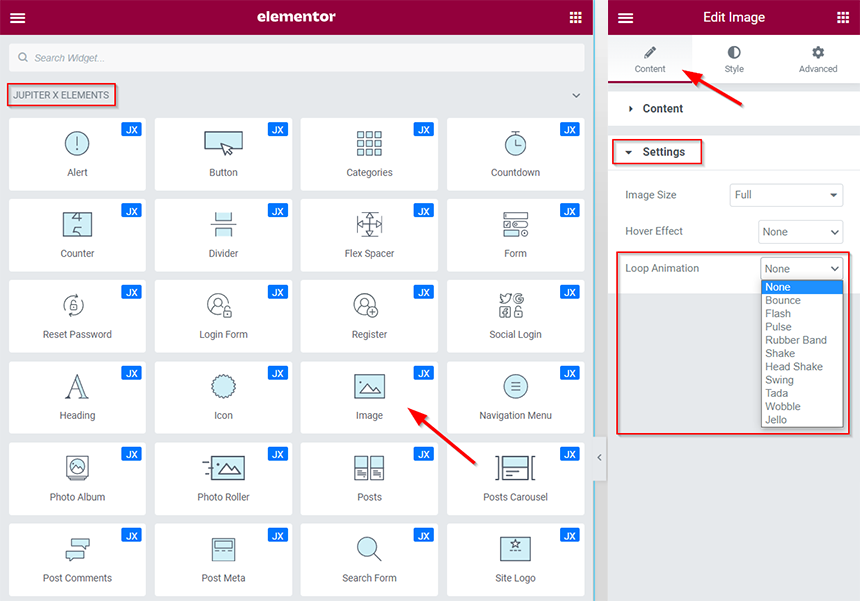Viewport: 860px width, 601px height.
Task: Open the Edit Image panel hamburger menu
Action: pos(625,18)
